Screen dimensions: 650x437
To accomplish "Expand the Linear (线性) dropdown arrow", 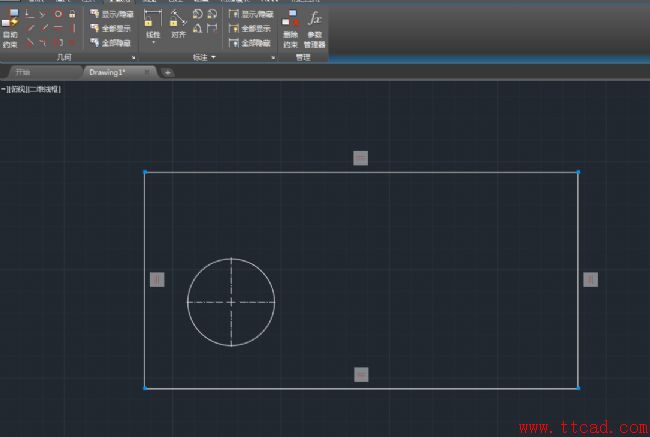I will pos(153,42).
